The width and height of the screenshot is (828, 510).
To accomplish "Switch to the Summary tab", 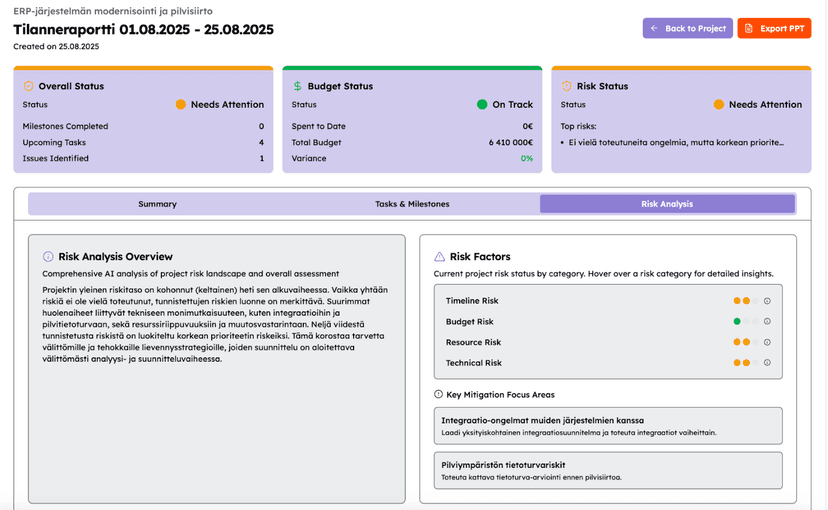I will [157, 204].
